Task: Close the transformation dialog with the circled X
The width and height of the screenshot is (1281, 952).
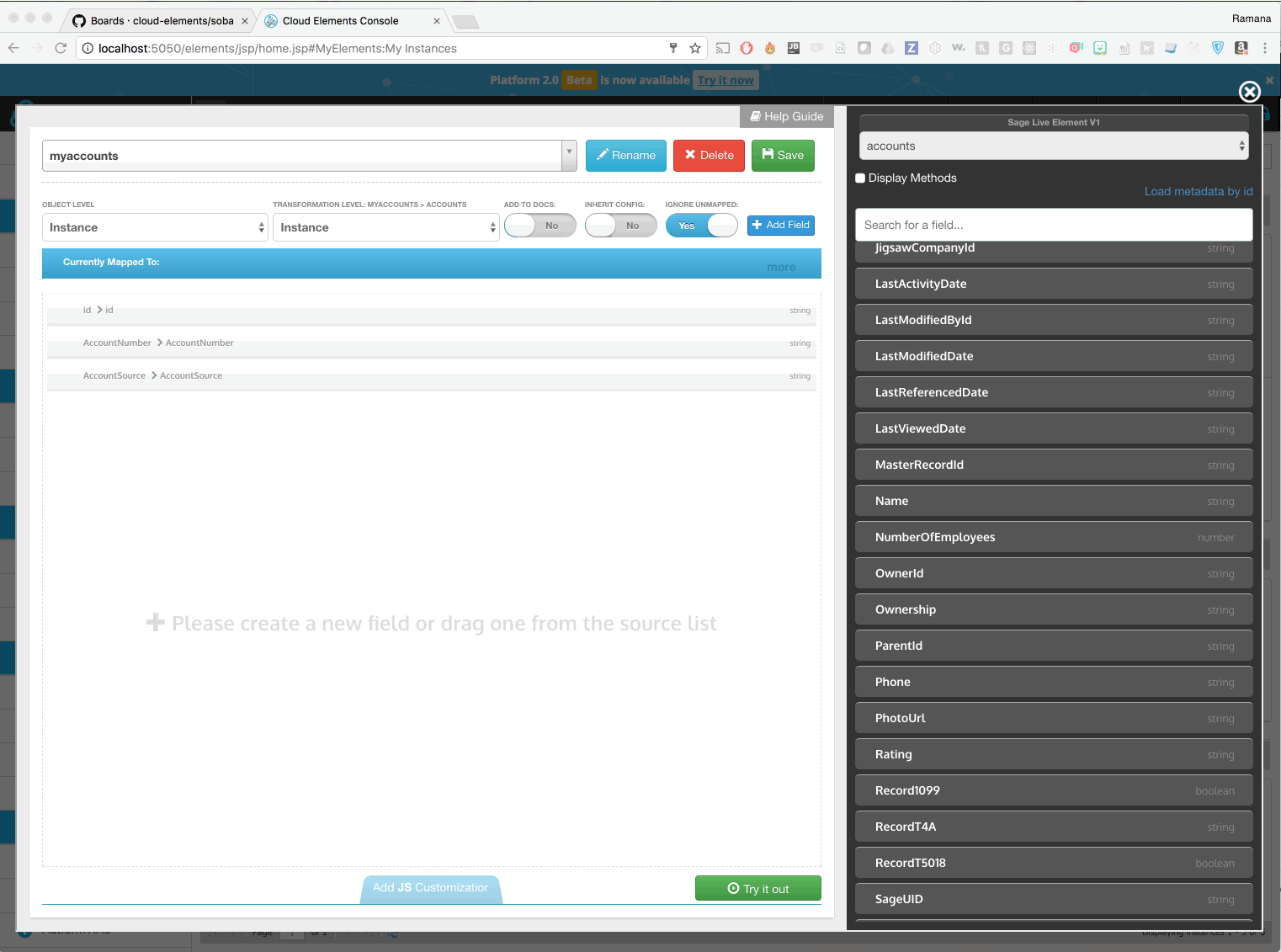Action: coord(1250,92)
